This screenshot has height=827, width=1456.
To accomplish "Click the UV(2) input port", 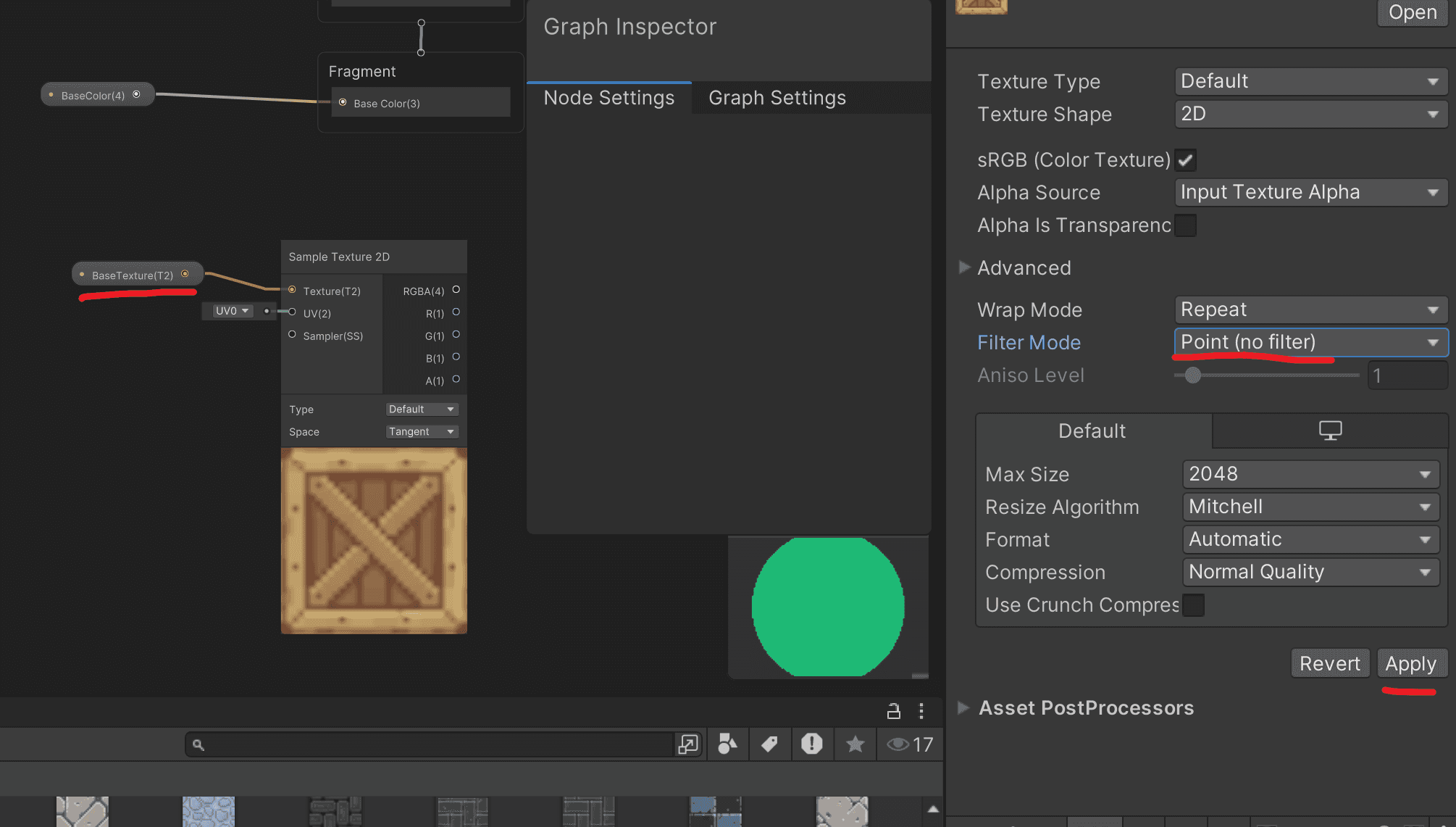I will click(x=292, y=312).
